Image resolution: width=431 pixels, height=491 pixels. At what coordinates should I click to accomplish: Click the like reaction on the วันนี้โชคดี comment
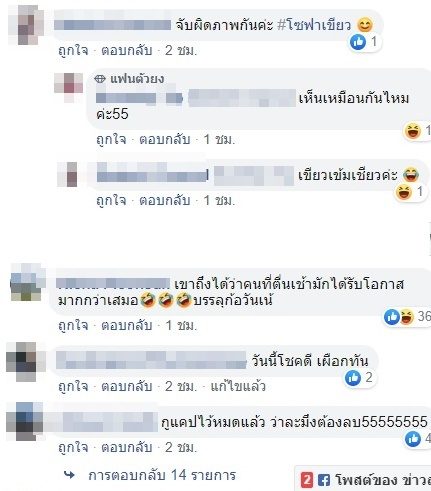click(353, 378)
